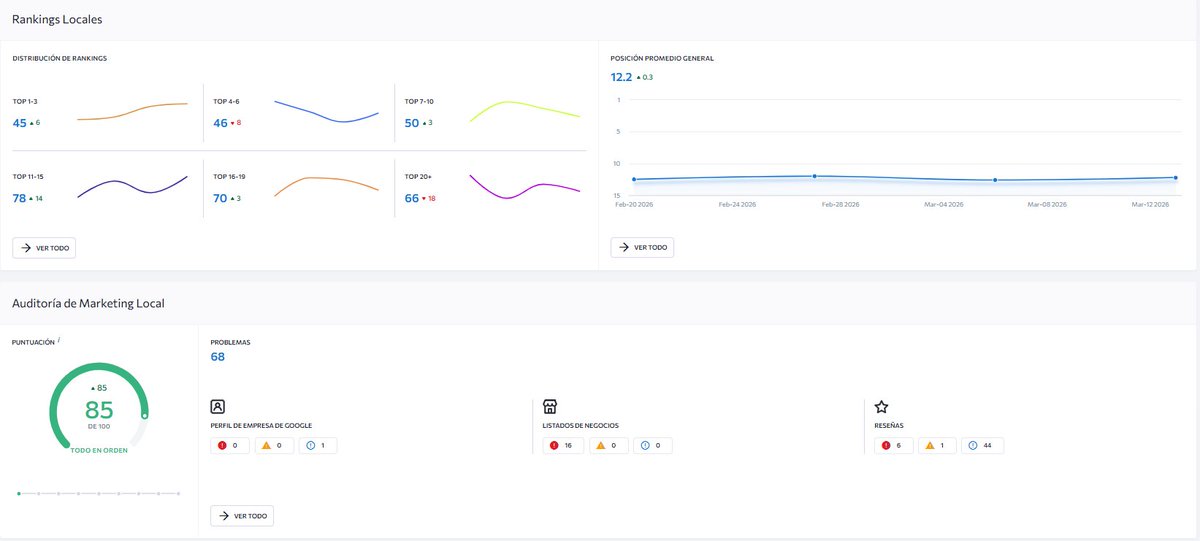Image resolution: width=1200 pixels, height=541 pixels.
Task: Click the info icon beside Puntuación
Action: [59, 340]
